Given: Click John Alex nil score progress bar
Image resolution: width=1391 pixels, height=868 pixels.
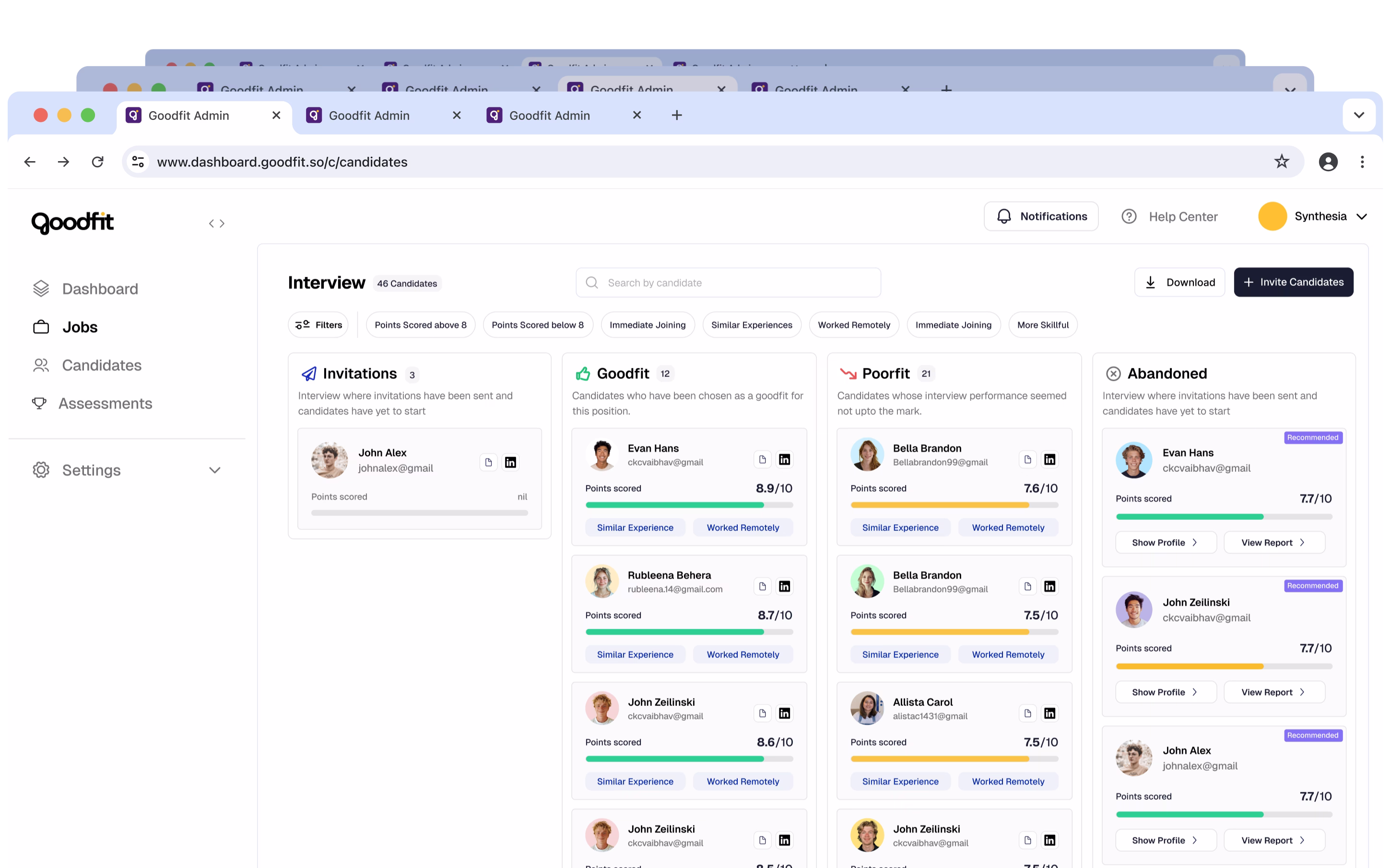Looking at the screenshot, I should point(419,513).
